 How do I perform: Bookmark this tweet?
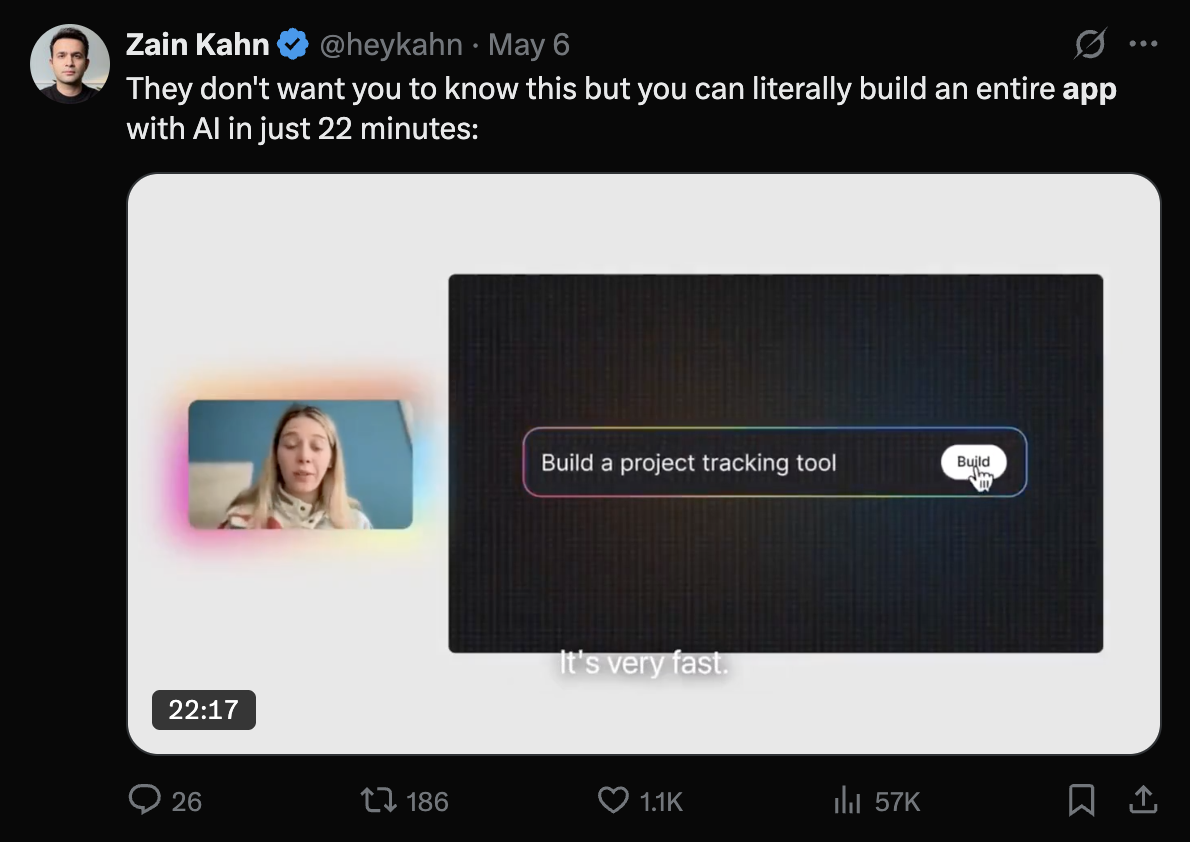1081,799
